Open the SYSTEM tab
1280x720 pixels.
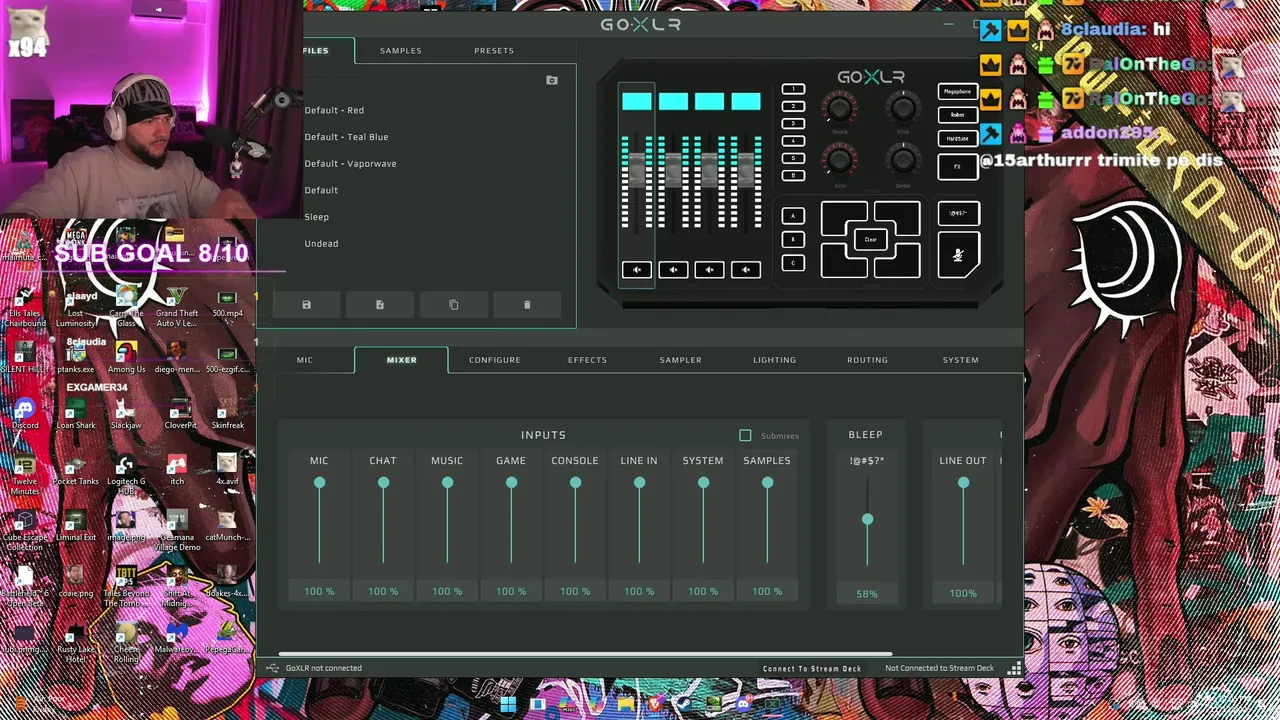click(x=961, y=360)
